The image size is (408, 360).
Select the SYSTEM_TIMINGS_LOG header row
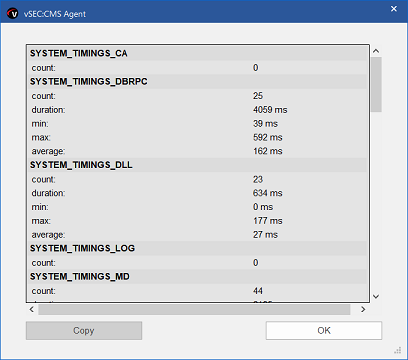click(198, 248)
